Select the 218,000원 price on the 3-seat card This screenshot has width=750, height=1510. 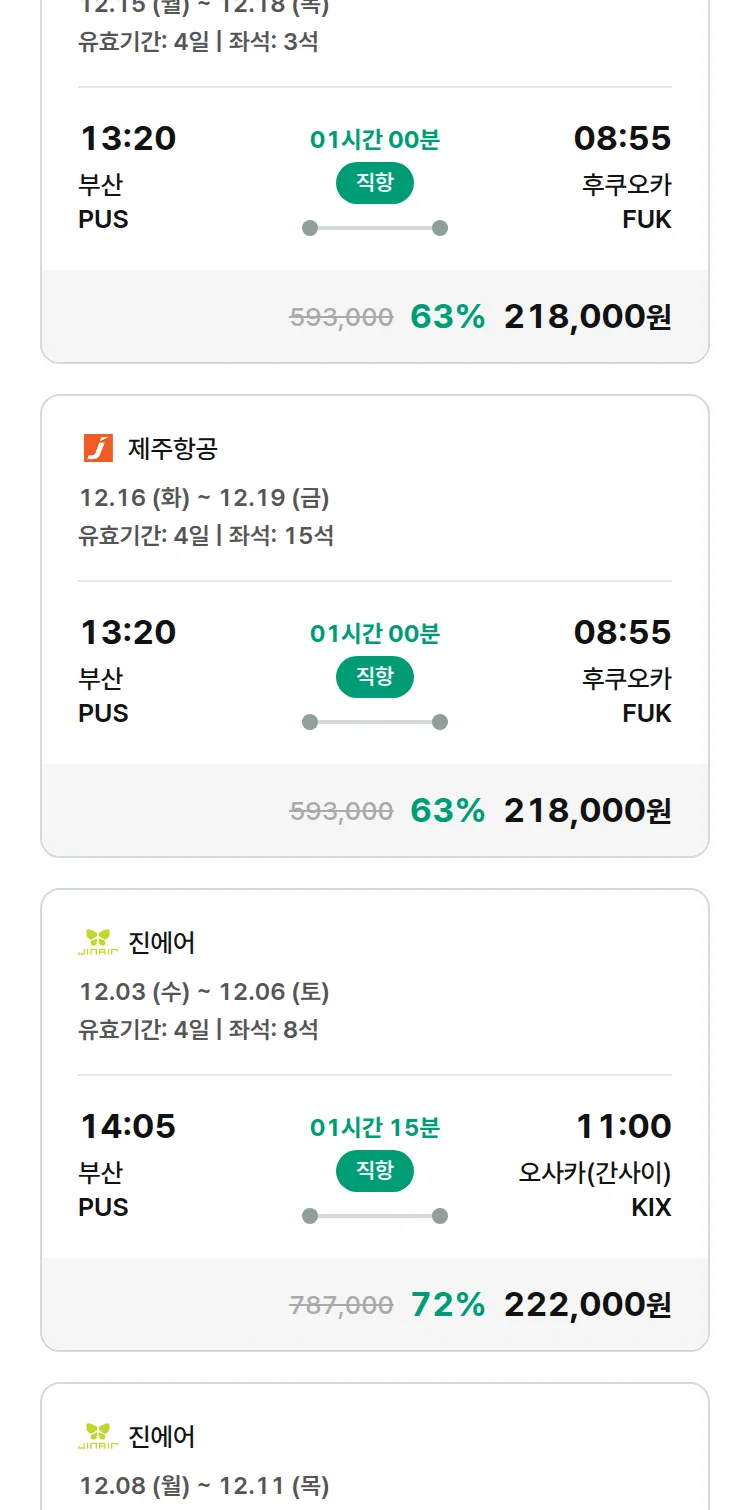(587, 316)
